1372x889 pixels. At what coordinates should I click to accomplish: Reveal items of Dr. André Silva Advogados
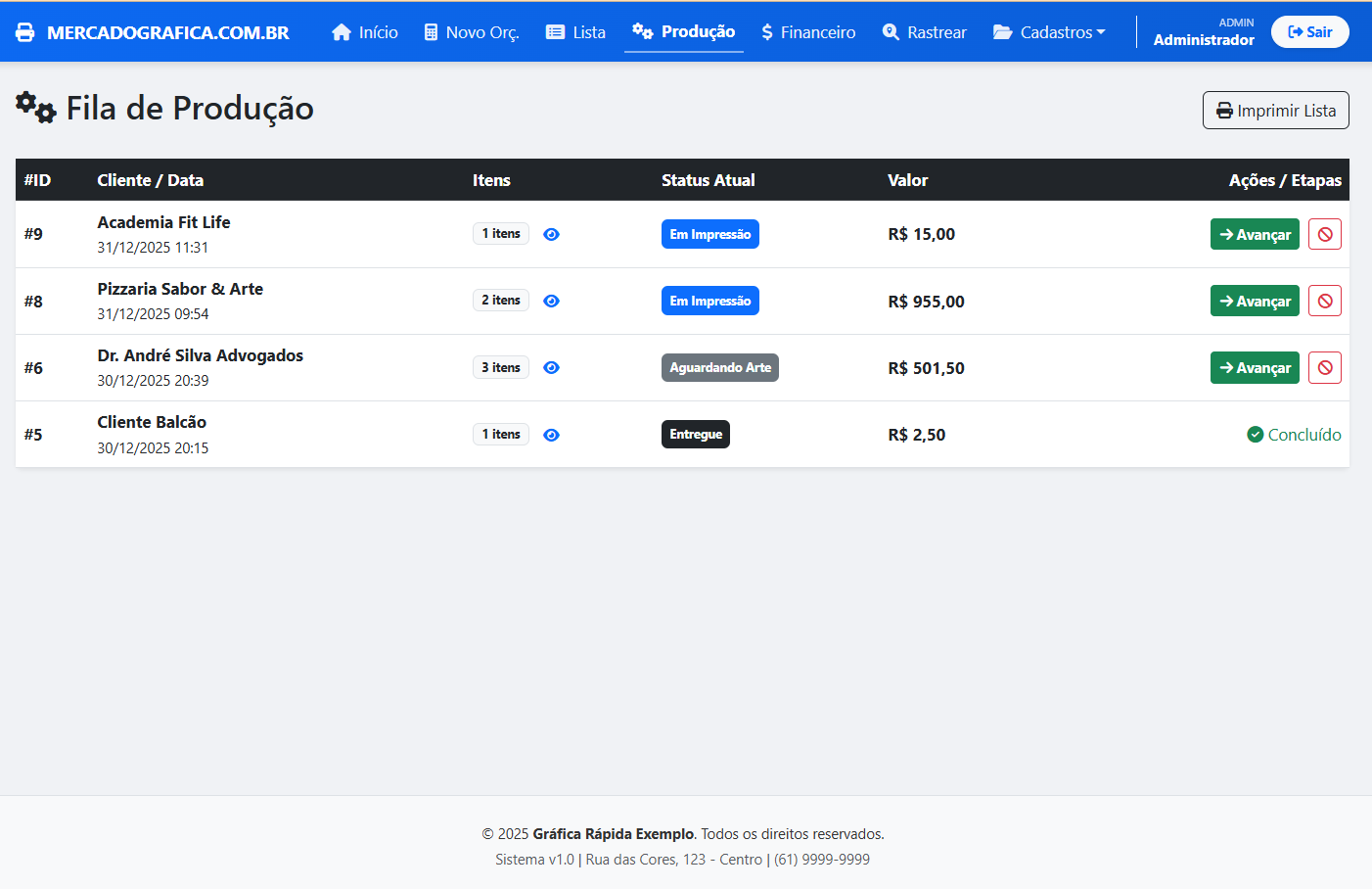551,367
